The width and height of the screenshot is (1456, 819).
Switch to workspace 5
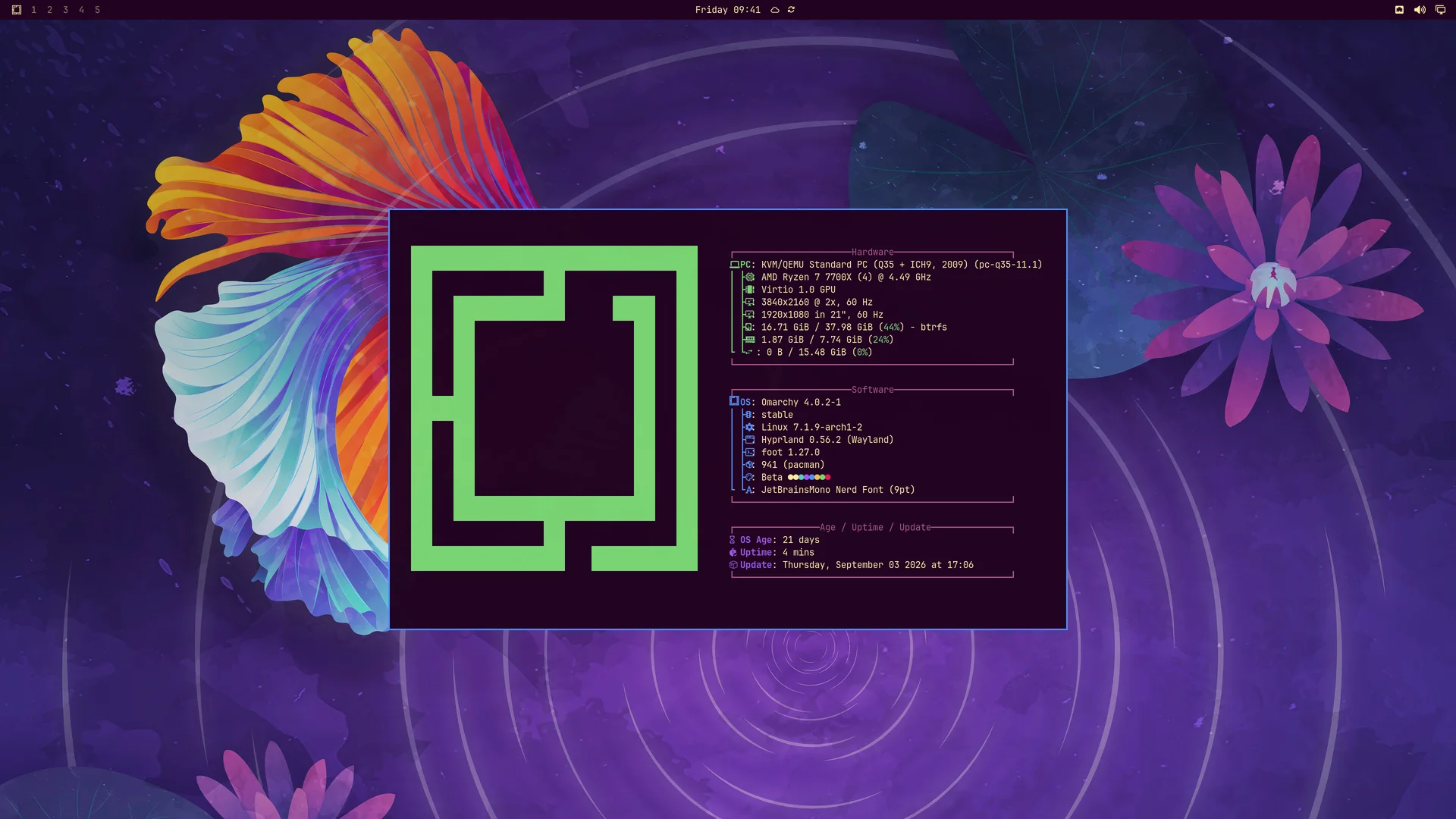click(97, 10)
